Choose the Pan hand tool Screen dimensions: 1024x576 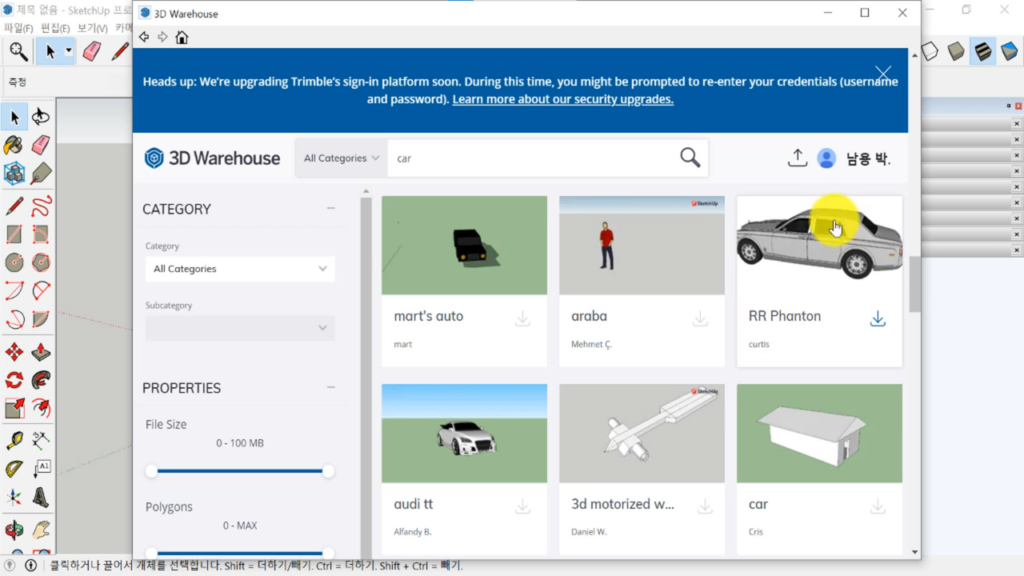(40, 530)
